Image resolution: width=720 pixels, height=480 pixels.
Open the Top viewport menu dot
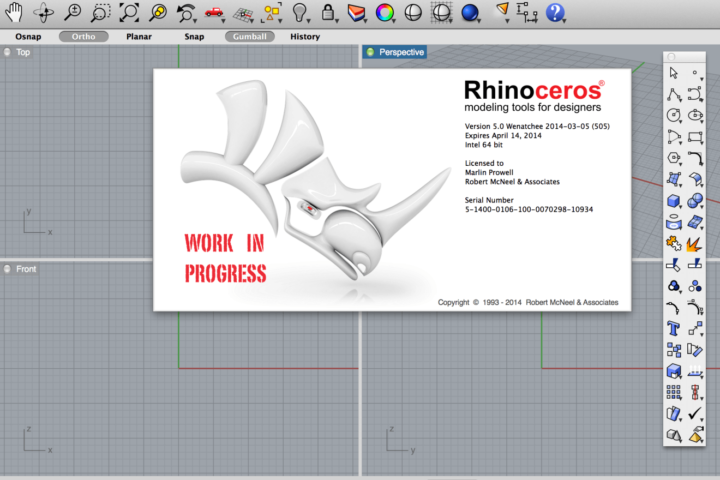click(x=7, y=52)
